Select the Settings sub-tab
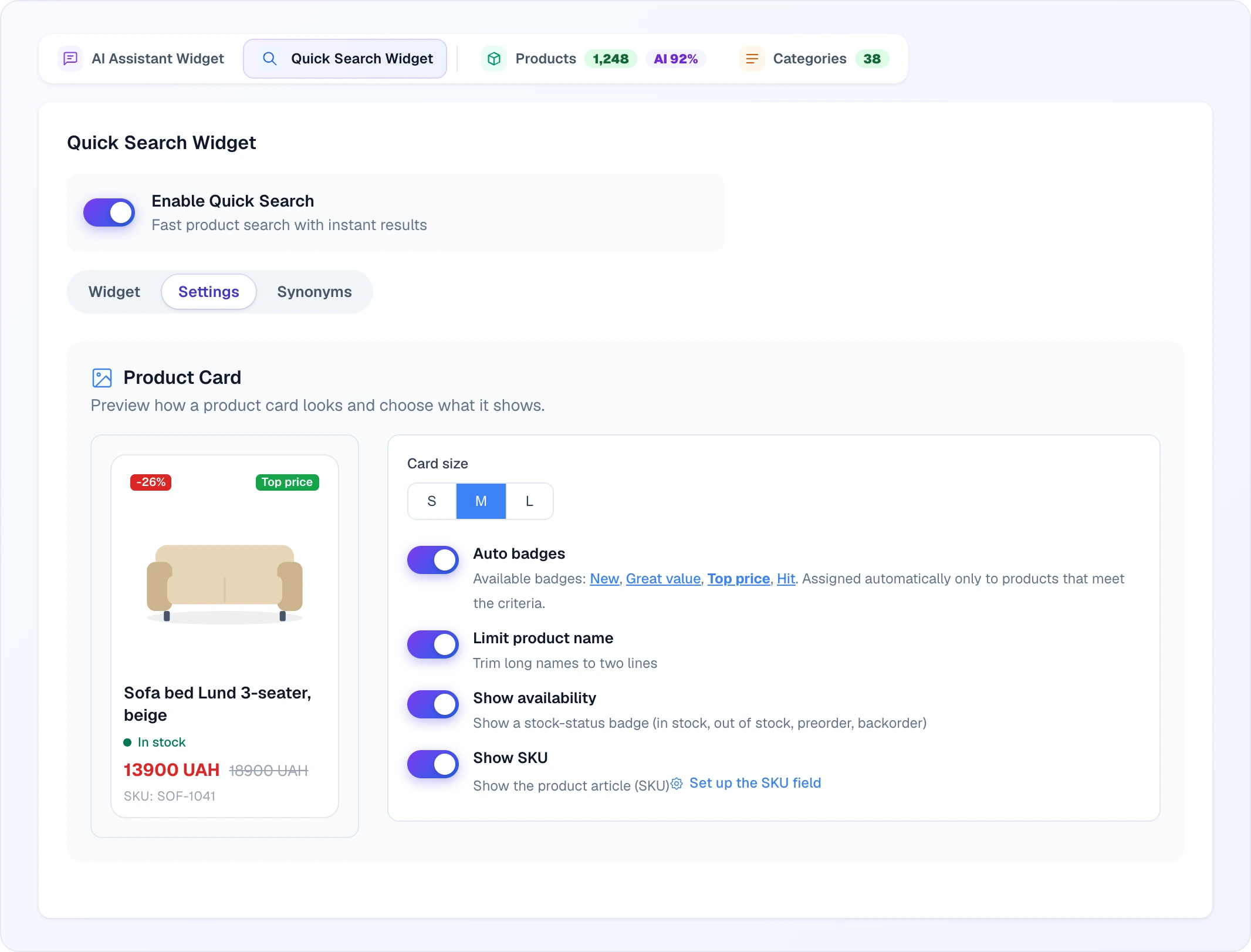Image resolution: width=1251 pixels, height=952 pixels. tap(209, 292)
